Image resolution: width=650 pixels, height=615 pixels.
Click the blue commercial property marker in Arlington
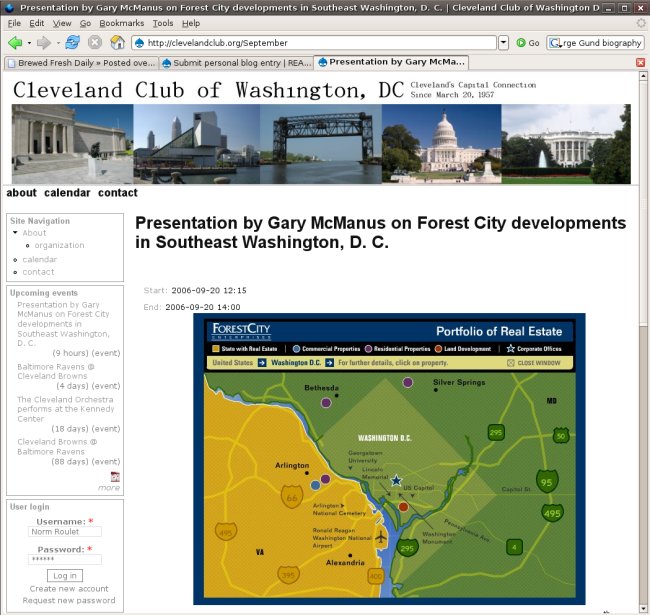click(x=315, y=485)
